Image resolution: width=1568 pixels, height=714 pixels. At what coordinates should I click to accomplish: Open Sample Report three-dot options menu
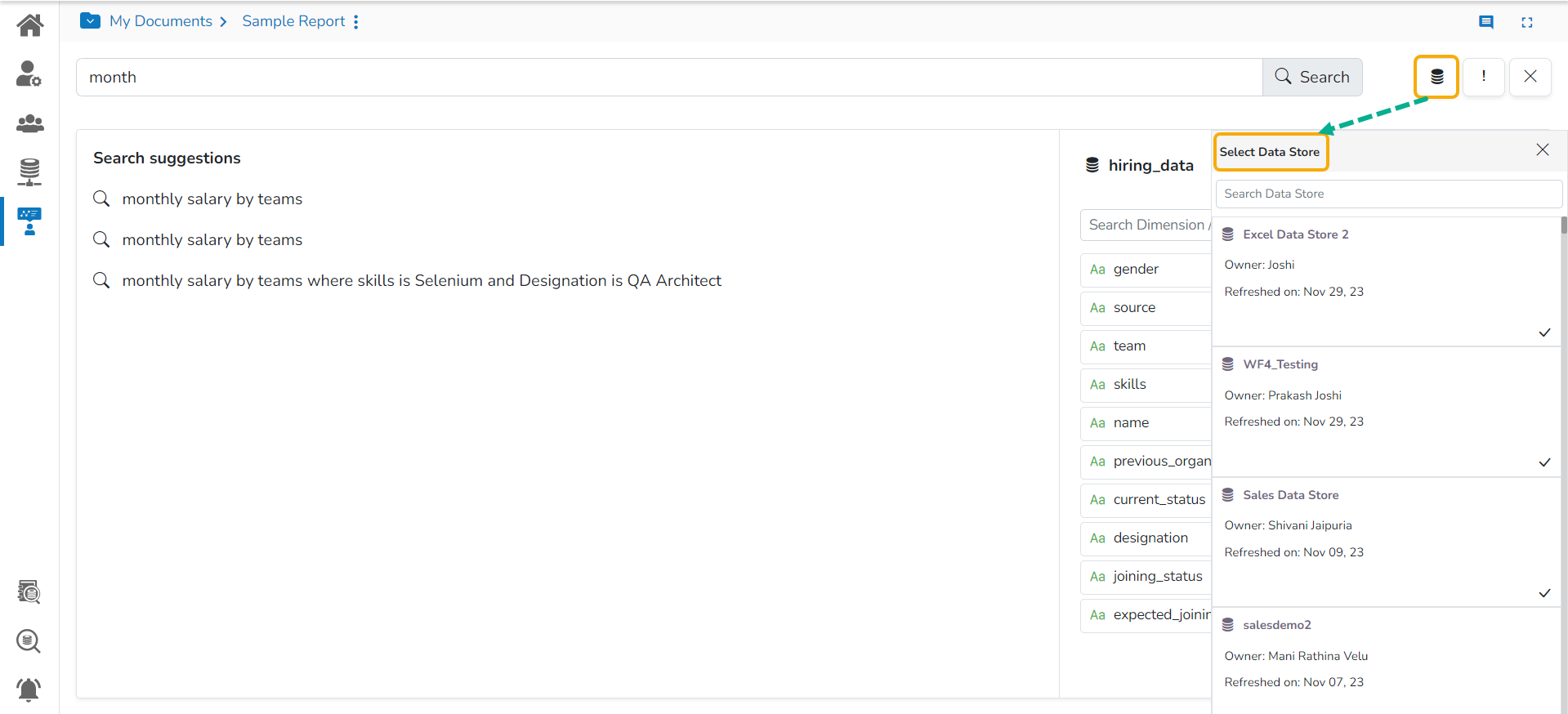pyautogui.click(x=356, y=22)
